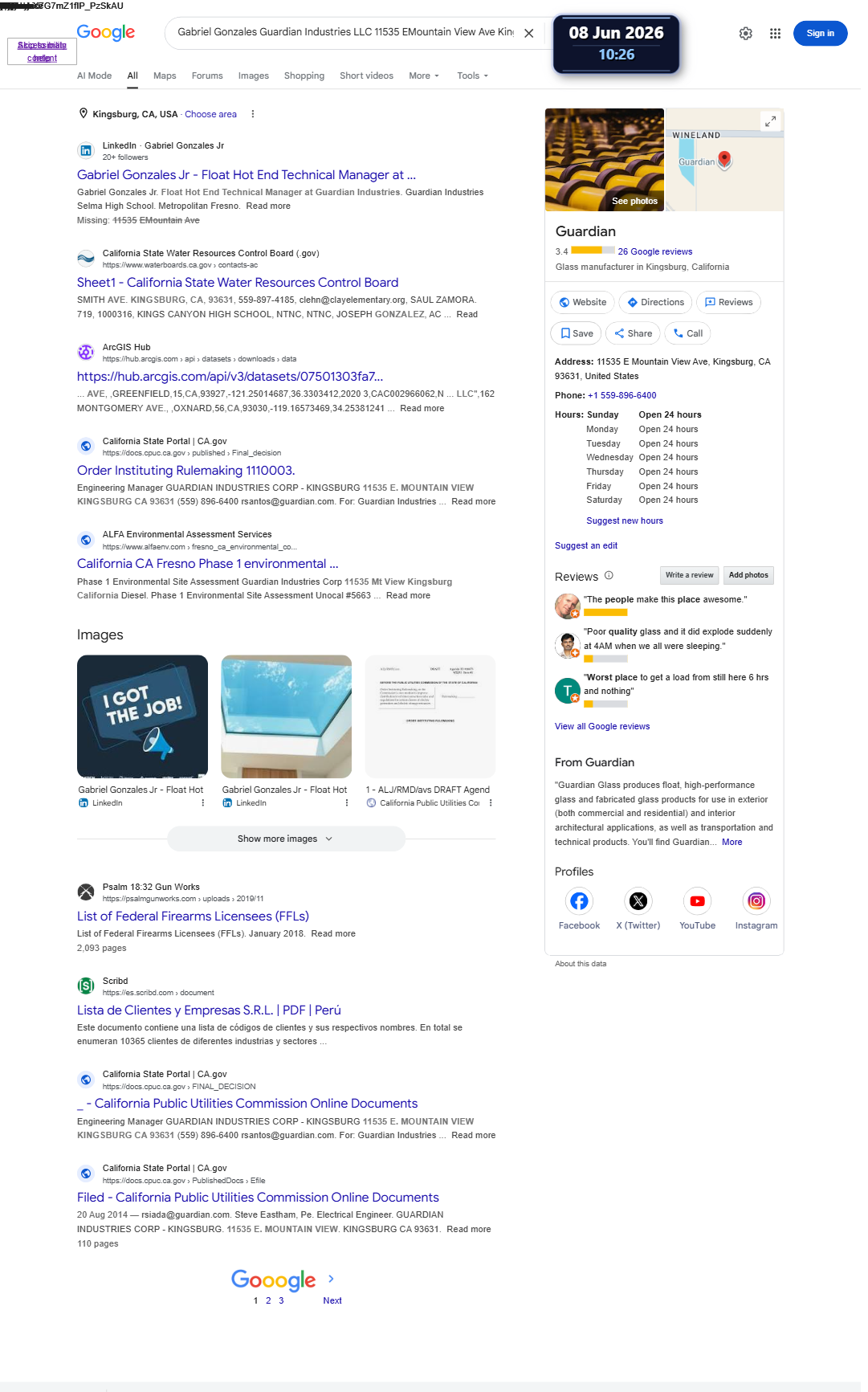Get Directions to Guardian

coord(655,302)
